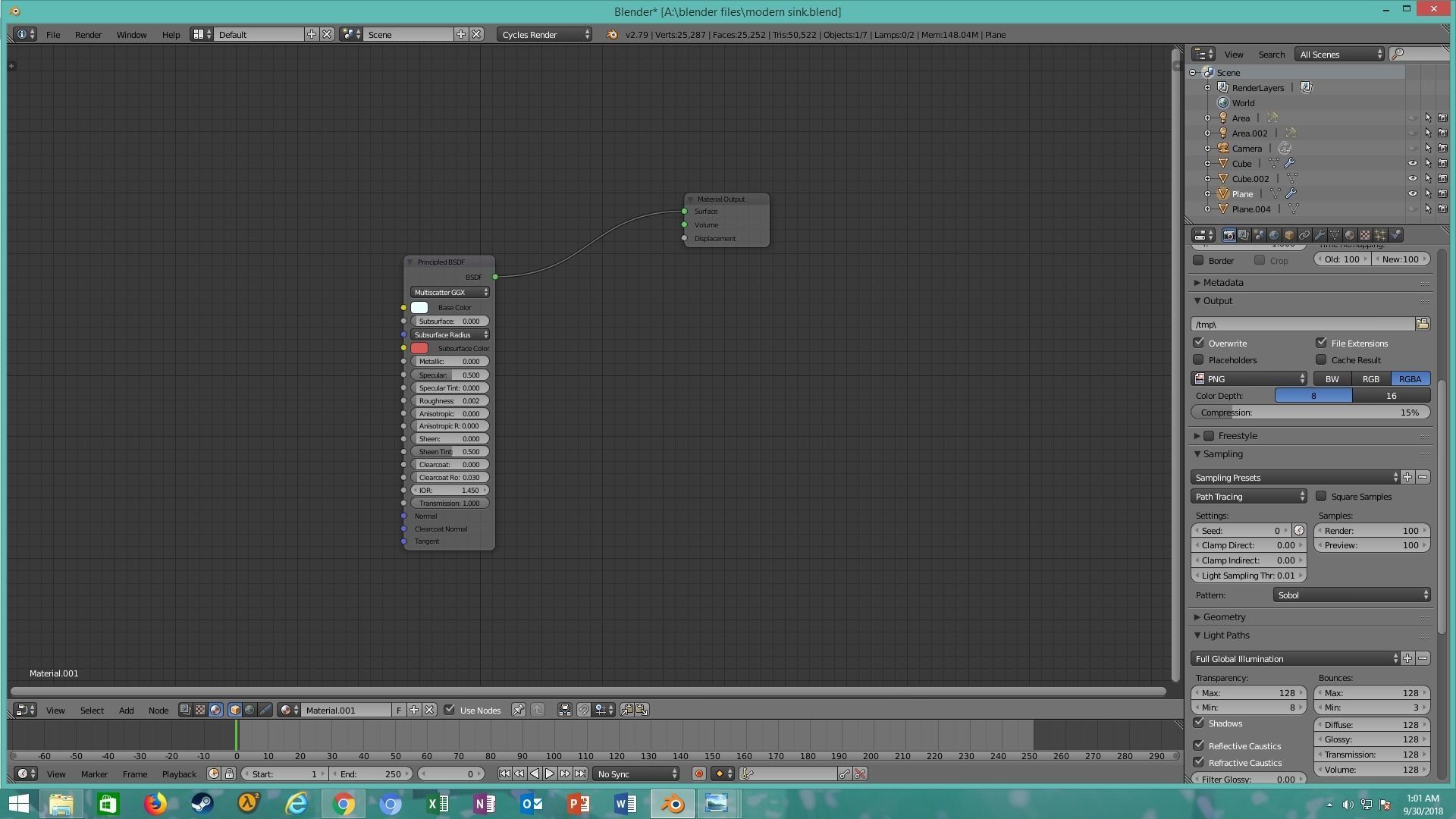1456x819 pixels.
Task: Open the Node menu in node editor
Action: [x=158, y=711]
